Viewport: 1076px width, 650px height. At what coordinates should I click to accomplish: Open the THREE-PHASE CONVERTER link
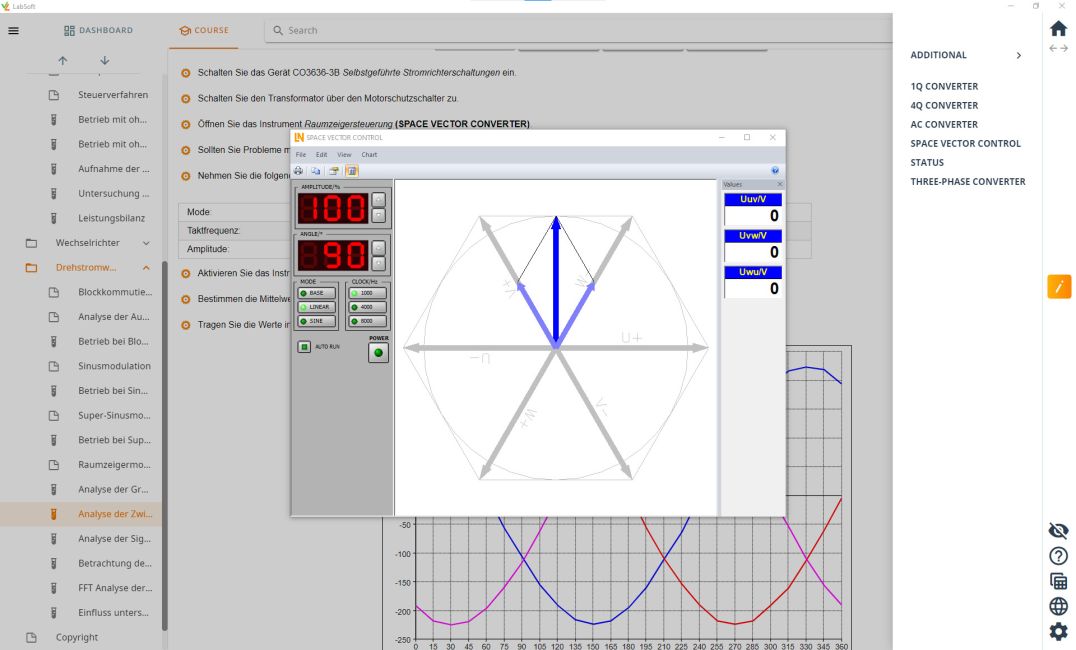click(967, 182)
